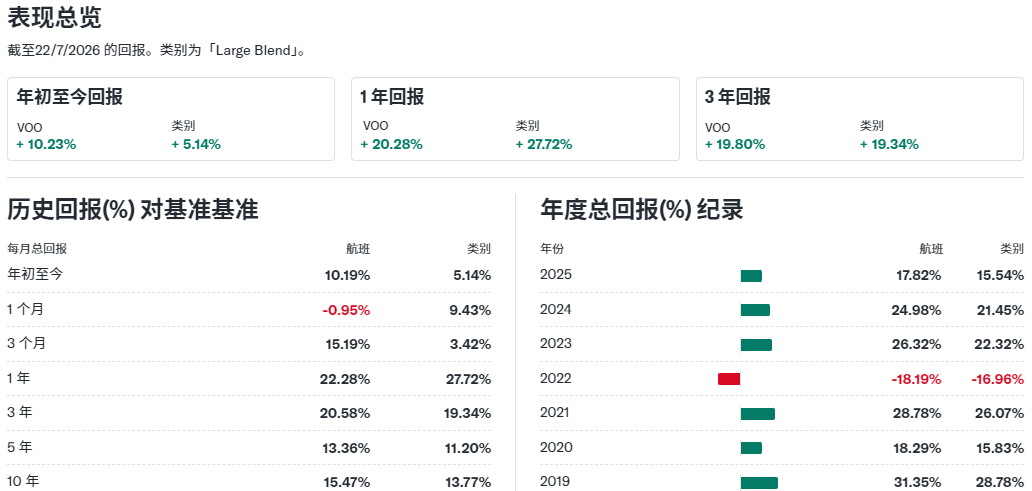The width and height of the screenshot is (1032, 491).
Task: Click the 18.29% value for 2020
Action: coord(919,448)
